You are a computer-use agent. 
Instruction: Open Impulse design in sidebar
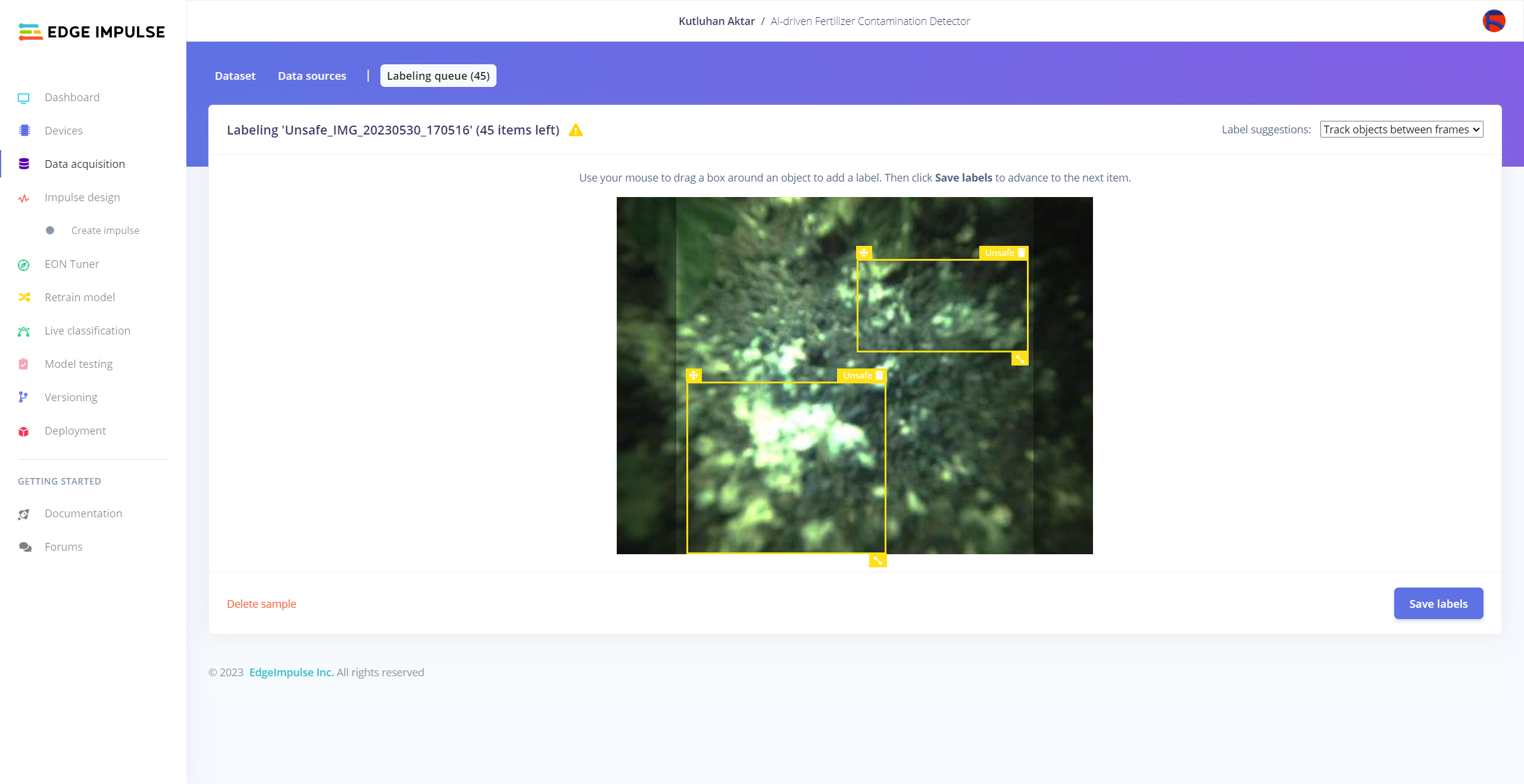(82, 197)
